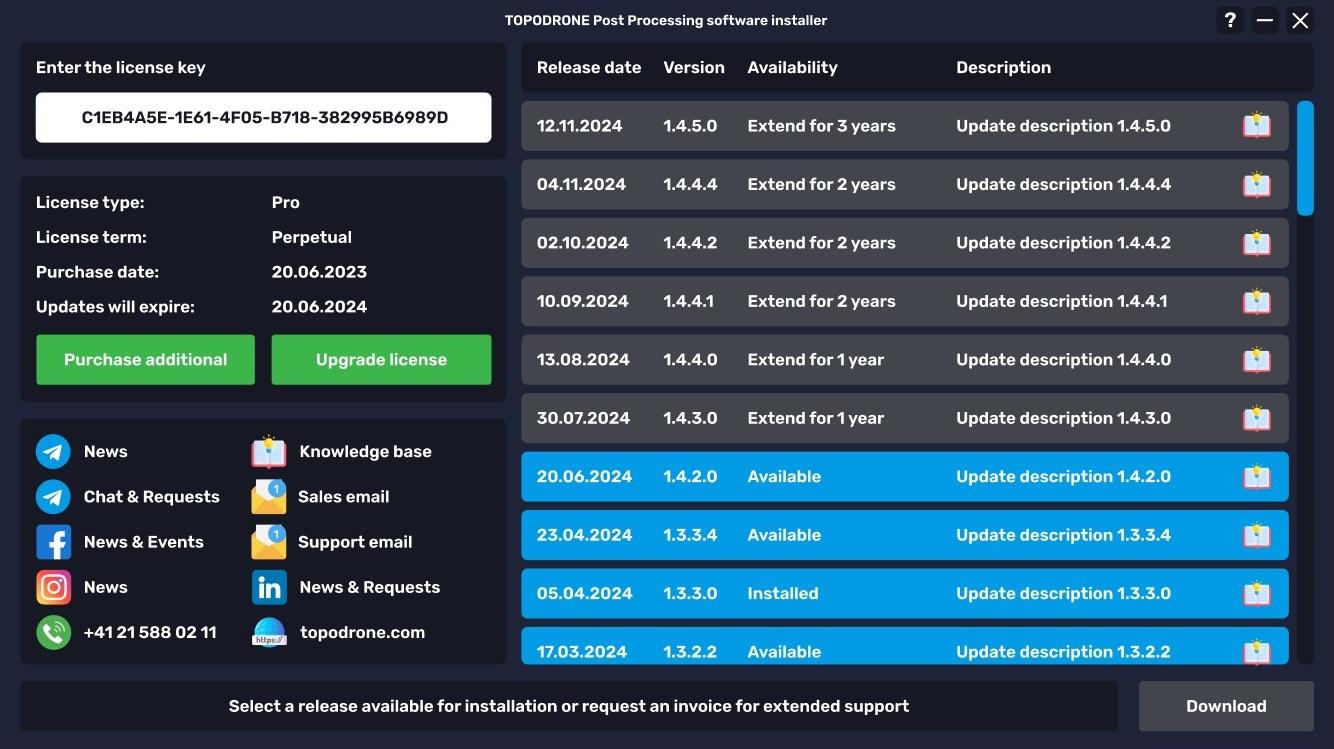The height and width of the screenshot is (749, 1334).
Task: Select the installed 05.04.2024 release row
Action: click(x=905, y=594)
